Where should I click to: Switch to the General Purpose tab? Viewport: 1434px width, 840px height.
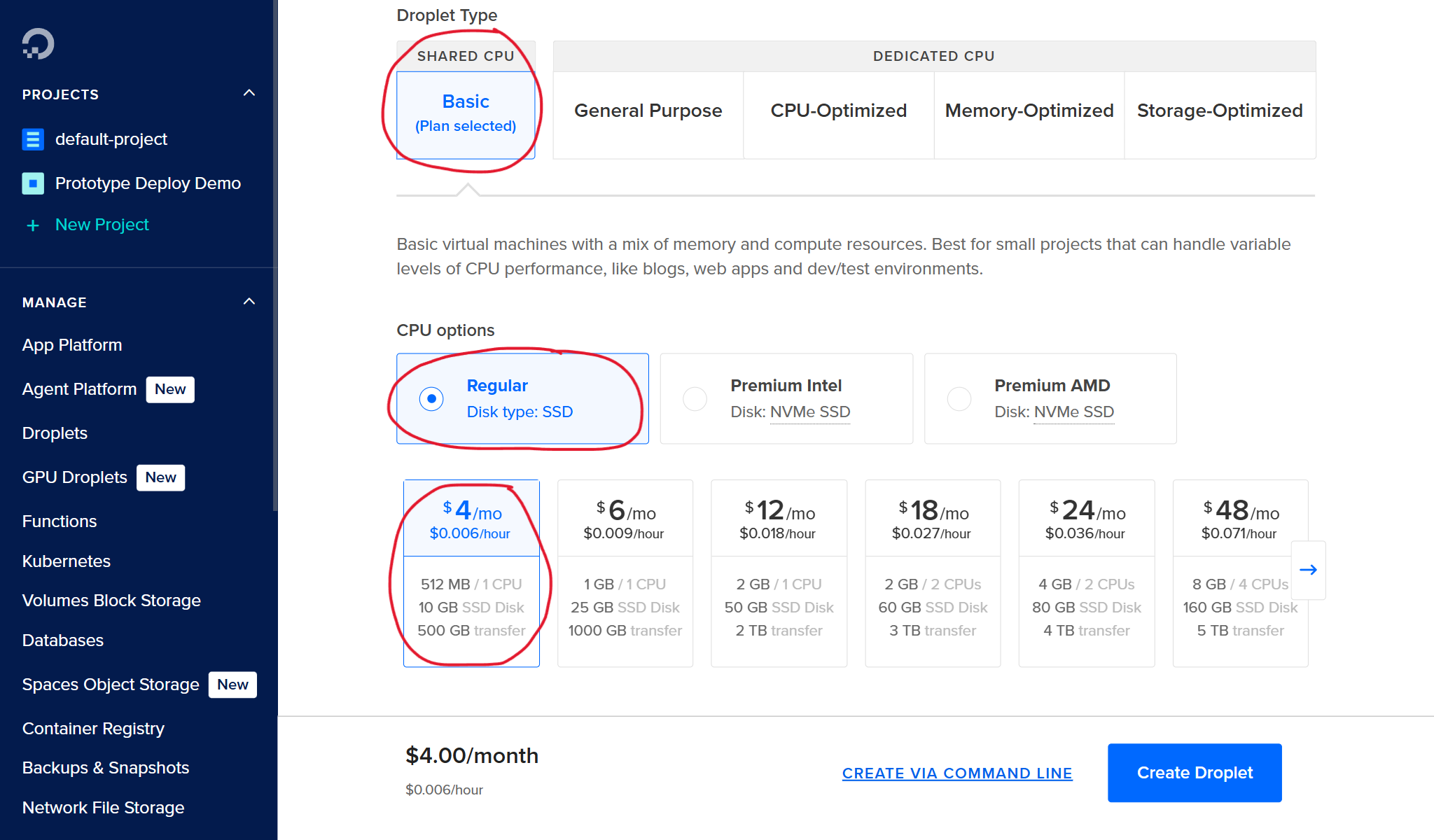pos(648,111)
